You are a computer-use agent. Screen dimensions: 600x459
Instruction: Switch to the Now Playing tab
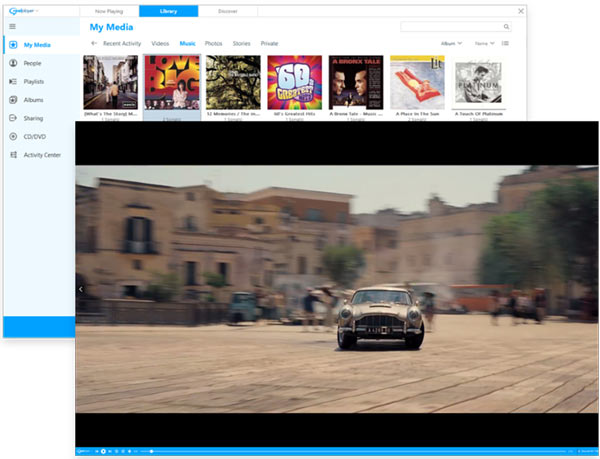[109, 11]
